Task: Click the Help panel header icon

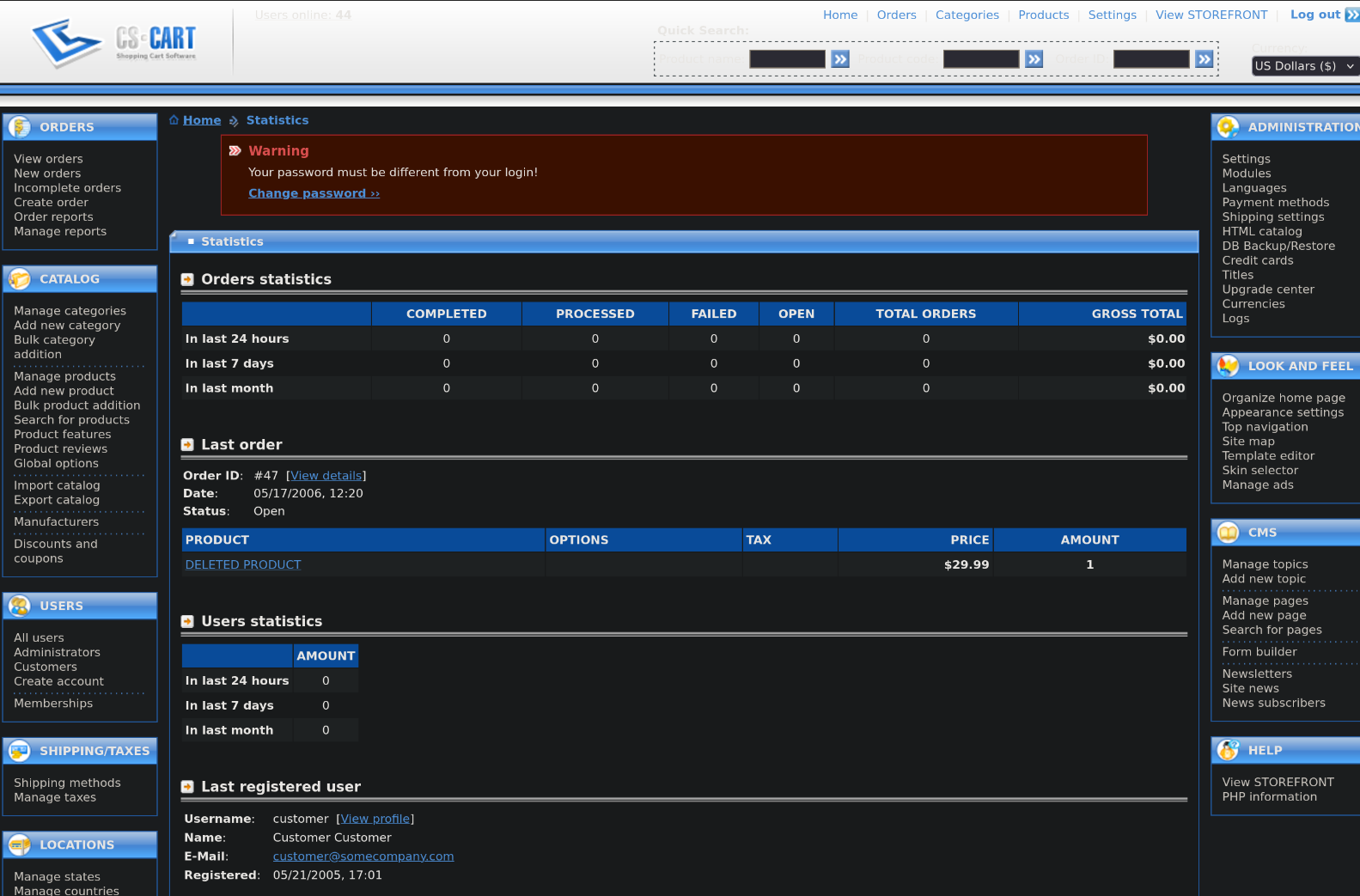Action: pyautogui.click(x=1228, y=750)
